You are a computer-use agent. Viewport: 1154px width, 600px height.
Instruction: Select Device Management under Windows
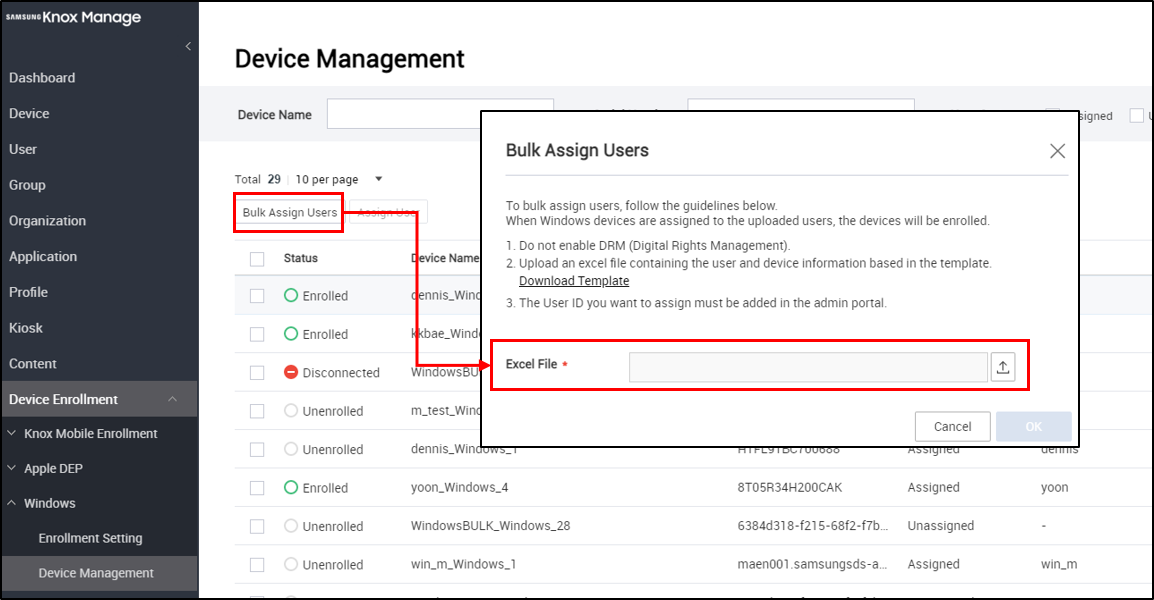click(x=96, y=573)
